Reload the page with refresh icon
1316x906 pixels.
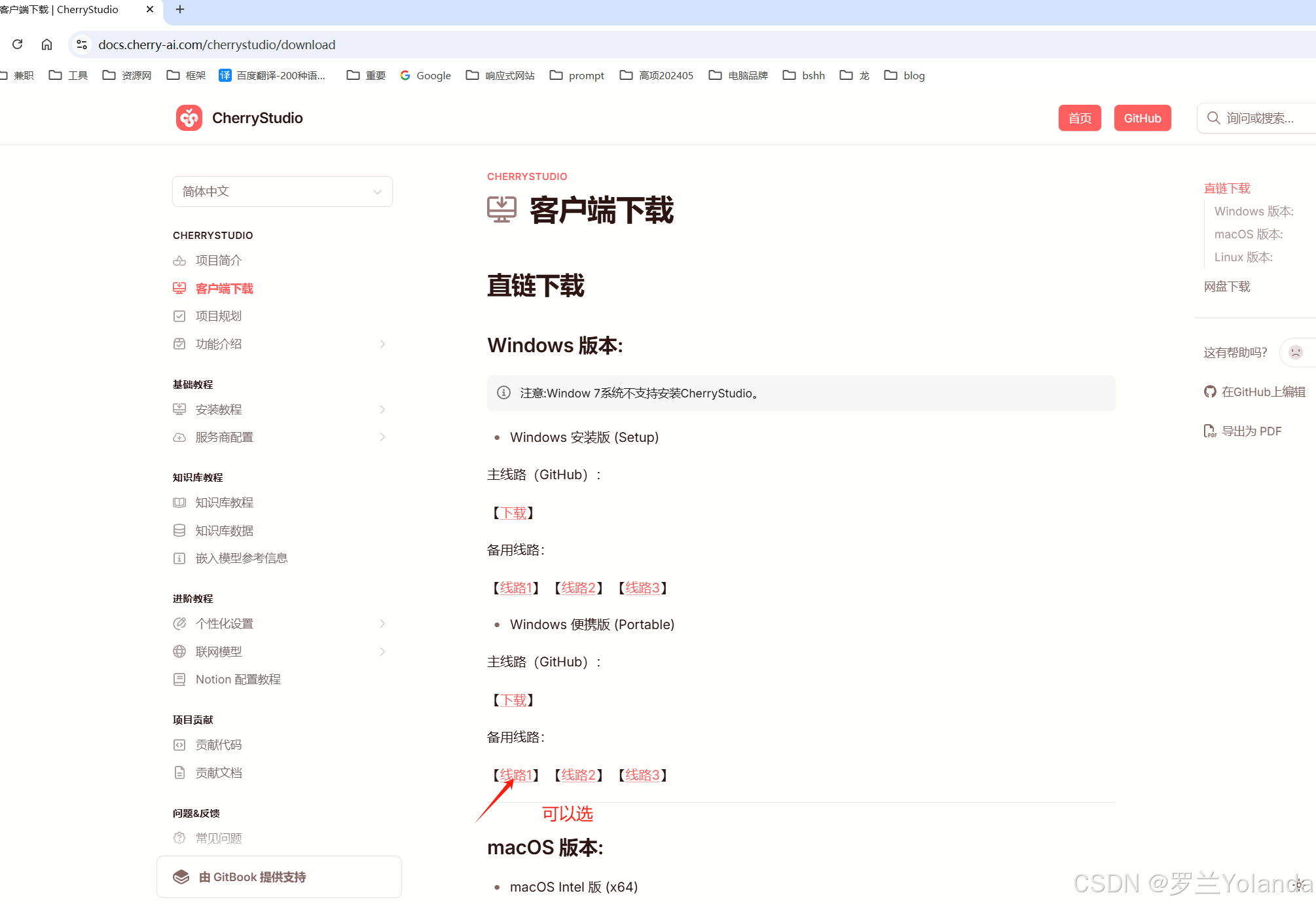(x=18, y=45)
